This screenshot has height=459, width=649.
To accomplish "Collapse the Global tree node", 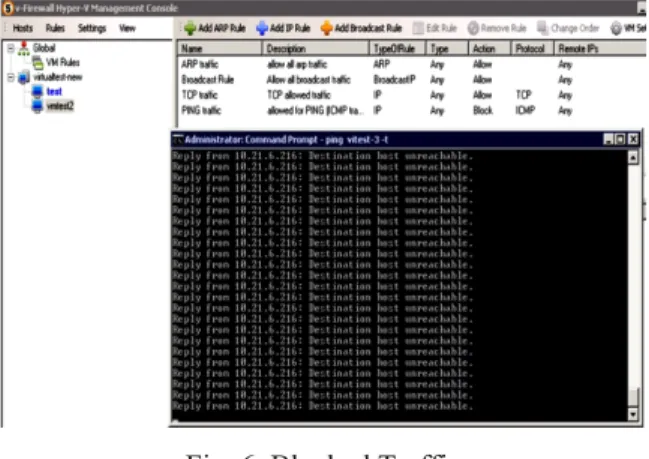I will click(11, 48).
